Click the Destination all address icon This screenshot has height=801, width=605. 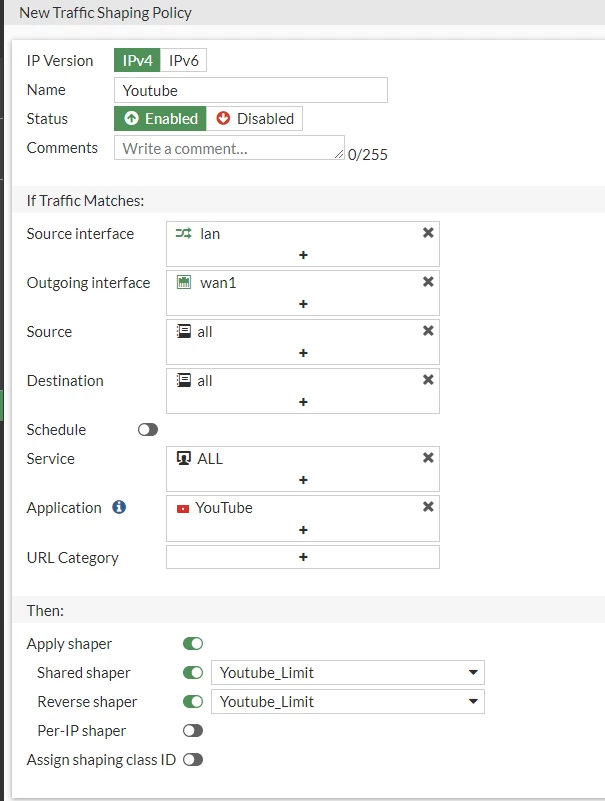[x=183, y=380]
